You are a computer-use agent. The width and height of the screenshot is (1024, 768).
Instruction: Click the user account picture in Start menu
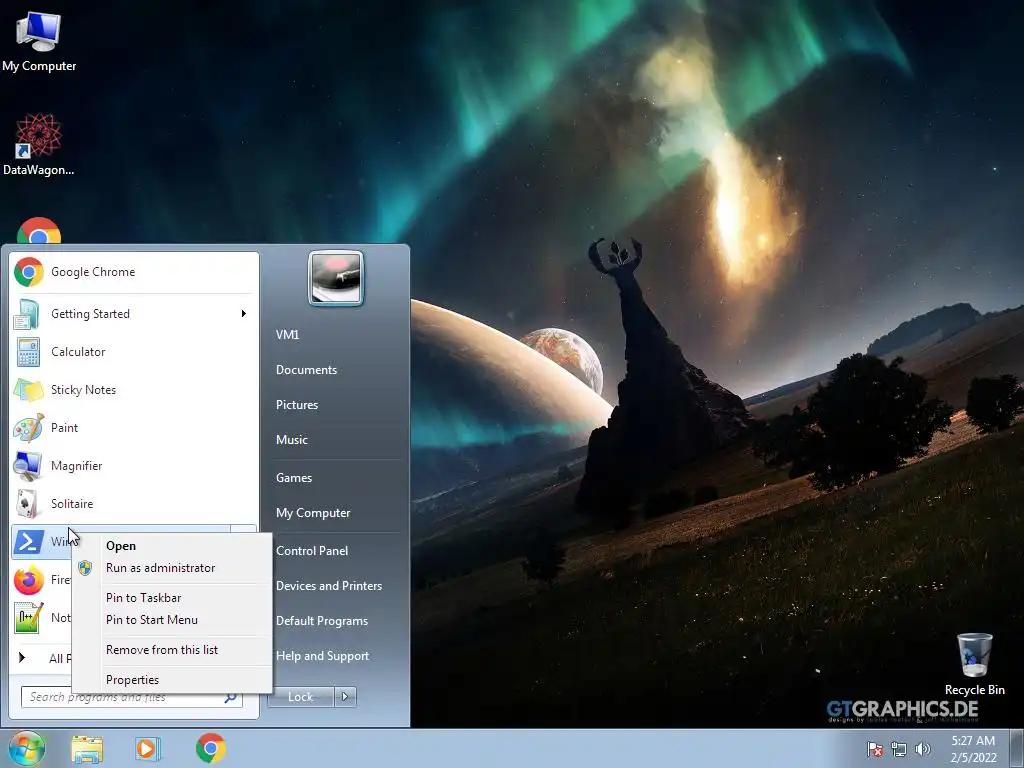tap(336, 279)
